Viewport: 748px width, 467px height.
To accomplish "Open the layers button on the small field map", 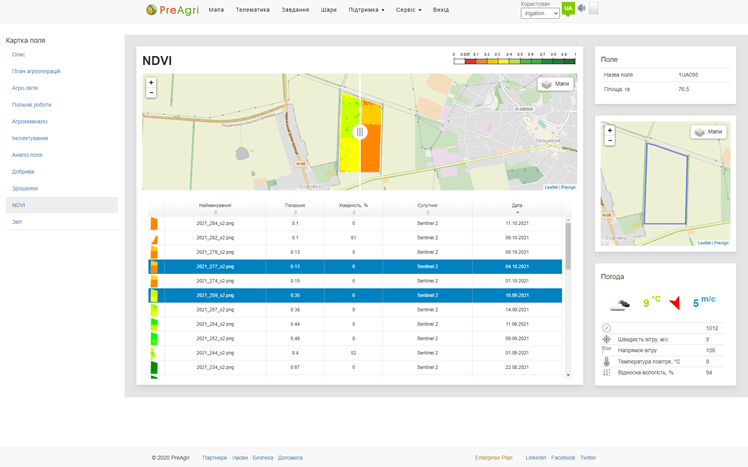I will point(708,132).
